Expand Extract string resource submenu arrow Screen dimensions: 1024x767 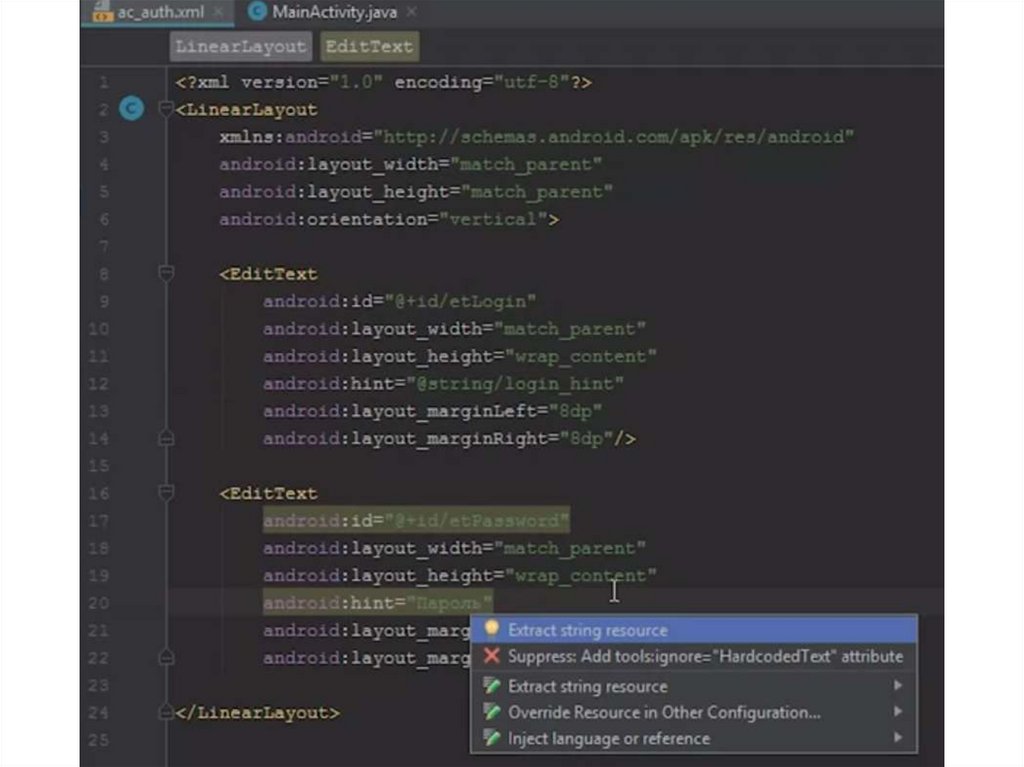[898, 686]
